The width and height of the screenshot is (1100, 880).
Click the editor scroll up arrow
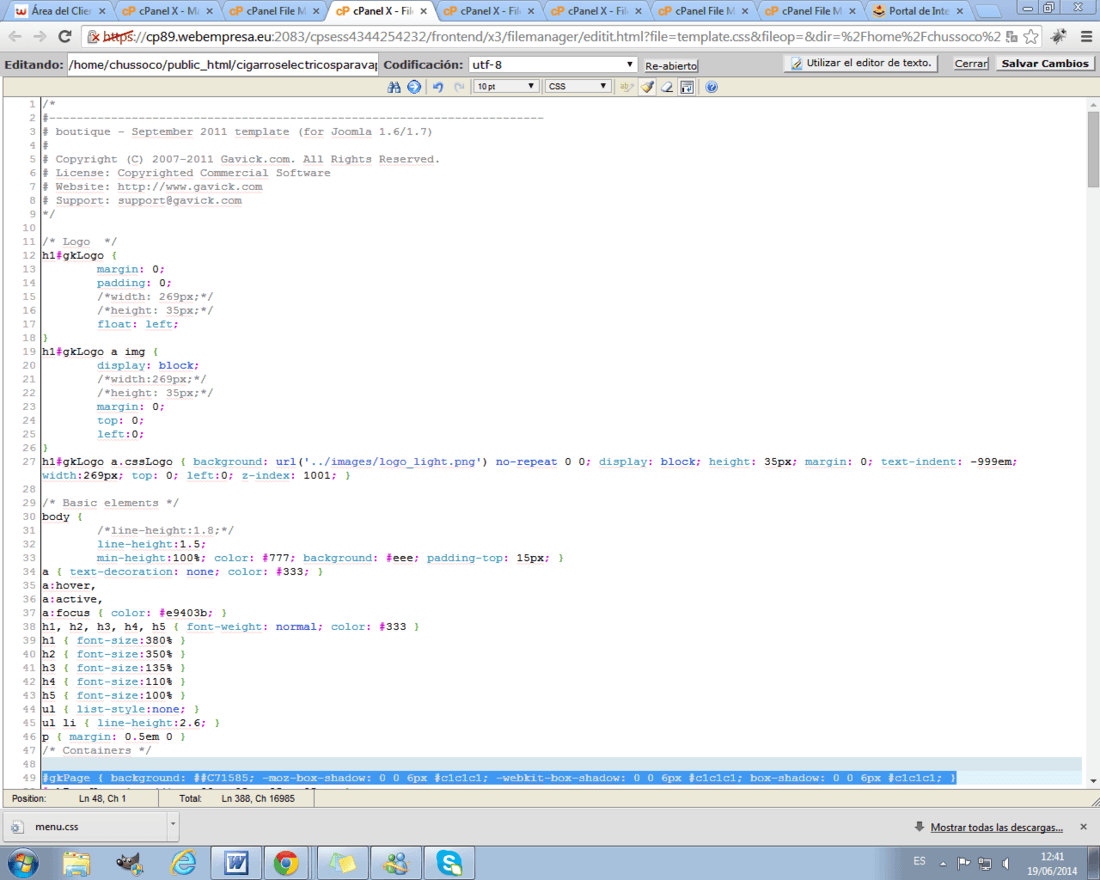coord(1093,105)
